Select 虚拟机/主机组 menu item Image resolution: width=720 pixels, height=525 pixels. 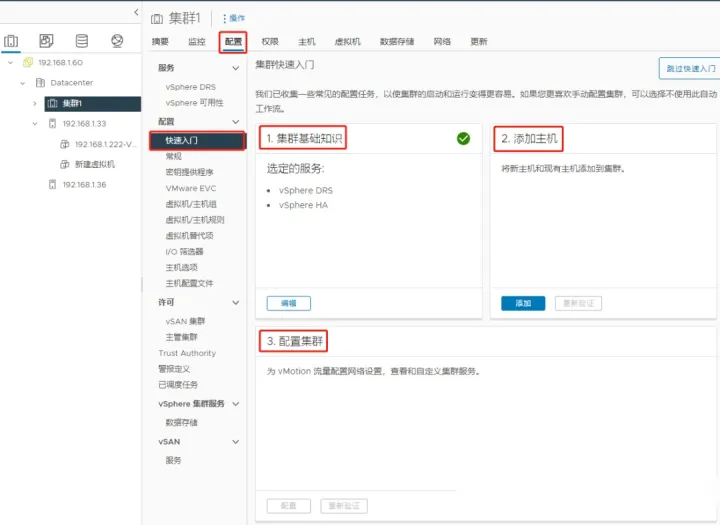[x=191, y=204]
